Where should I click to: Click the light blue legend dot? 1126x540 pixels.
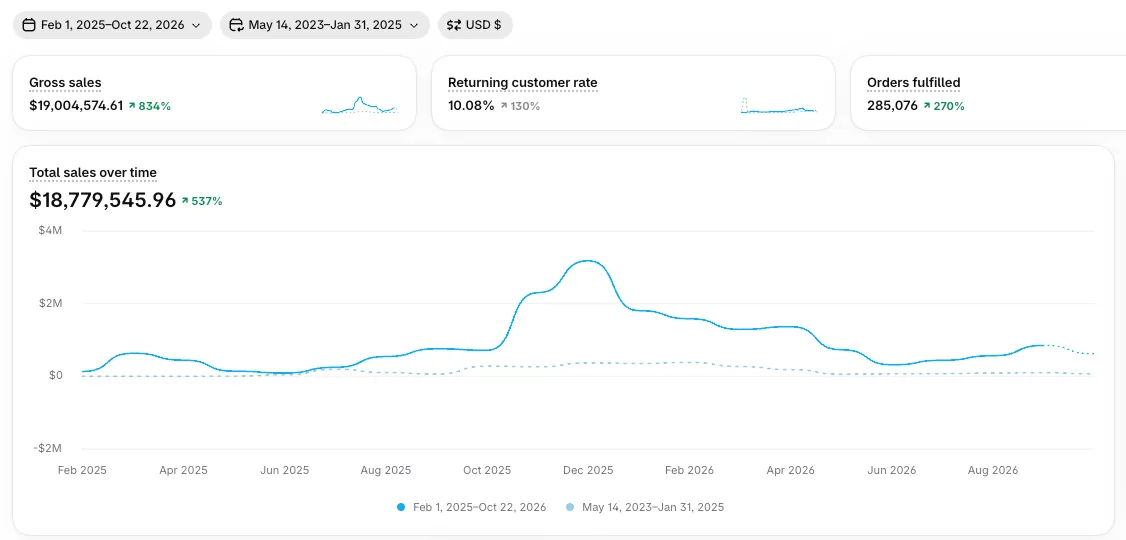570,507
